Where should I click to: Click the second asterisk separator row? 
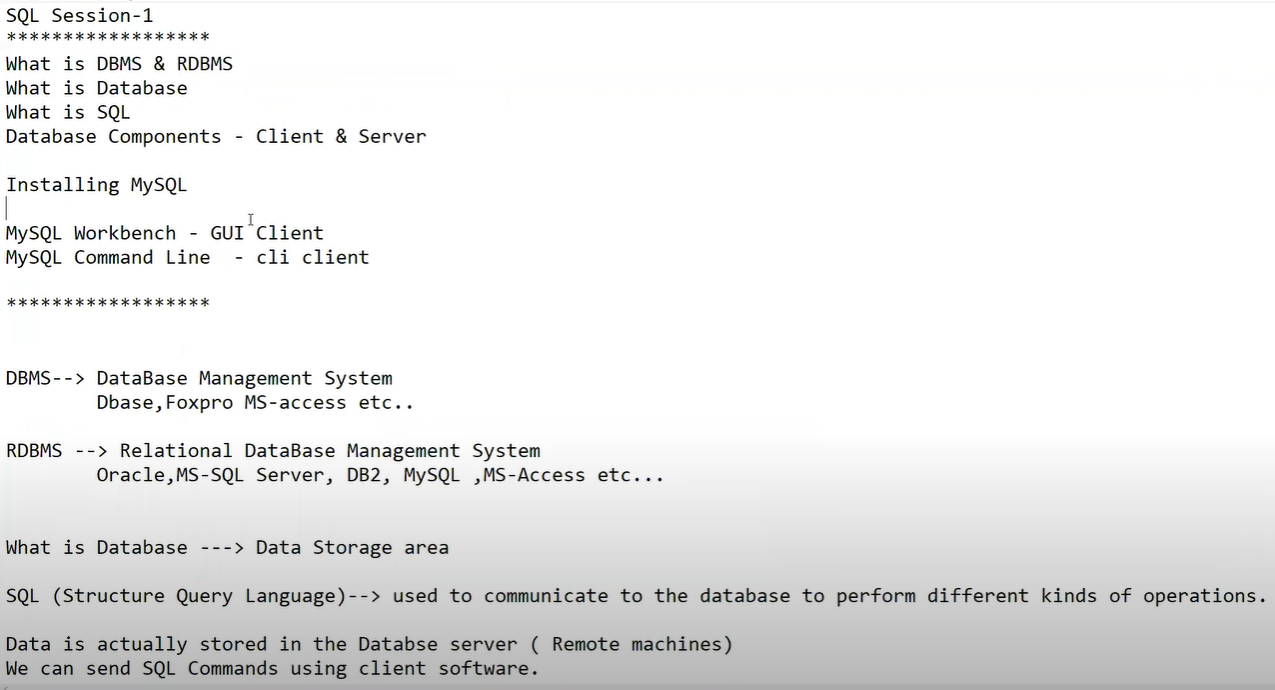click(x=108, y=302)
